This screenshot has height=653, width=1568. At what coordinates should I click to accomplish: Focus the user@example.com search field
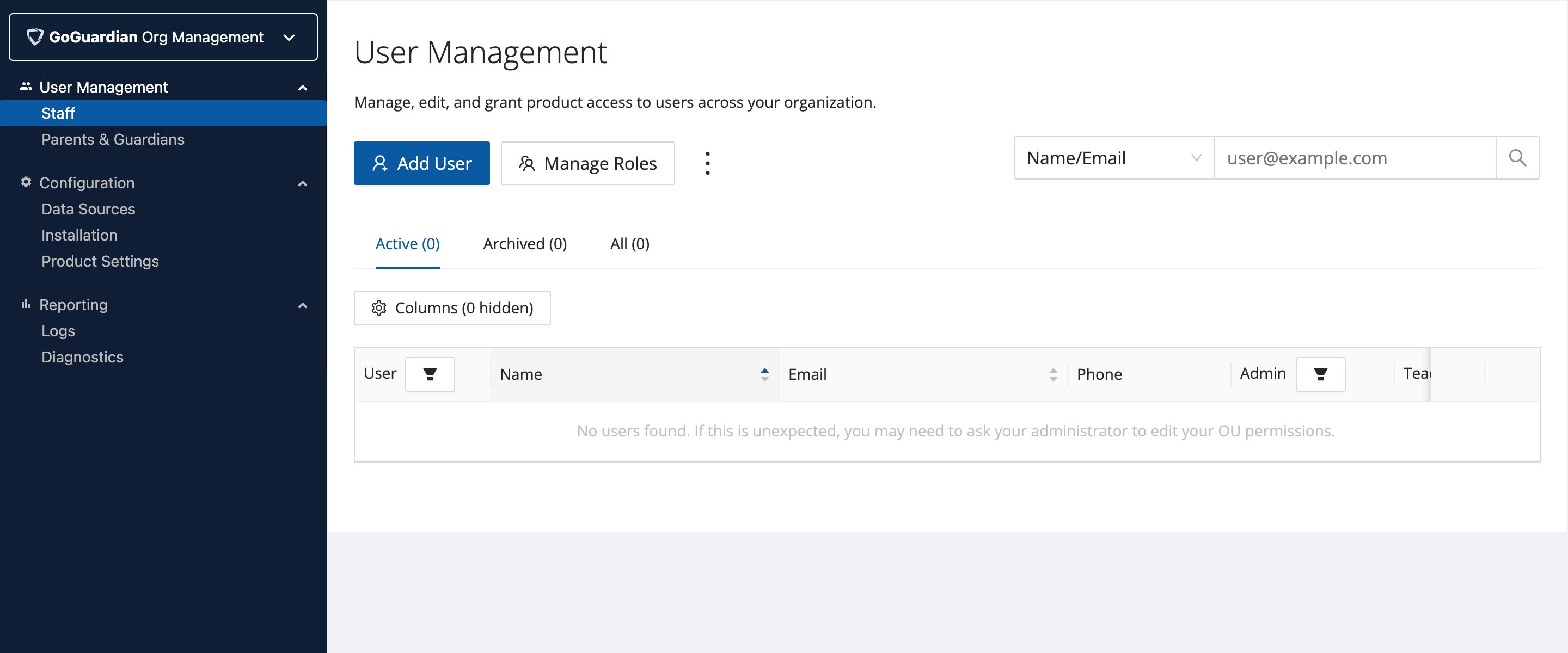coord(1355,158)
